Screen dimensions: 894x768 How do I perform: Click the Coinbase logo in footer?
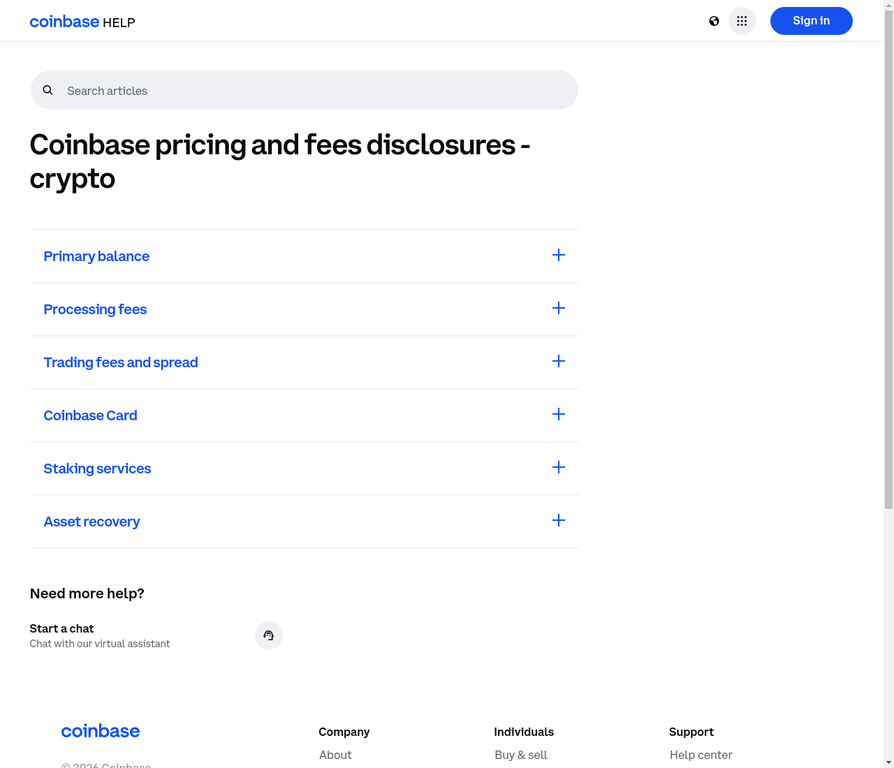coord(100,731)
